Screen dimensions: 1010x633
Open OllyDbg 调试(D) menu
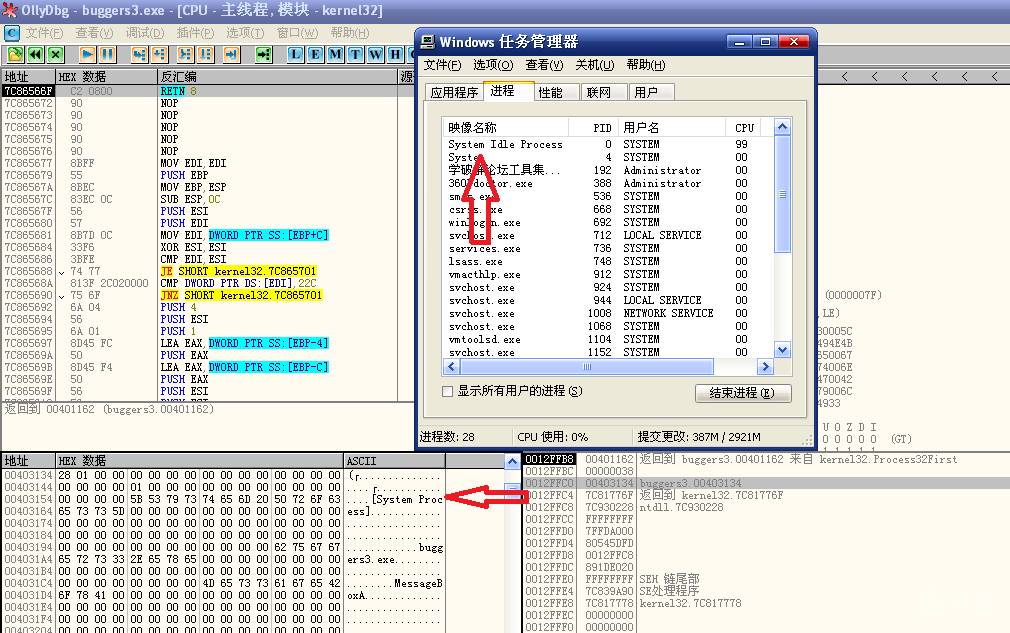tap(145, 33)
